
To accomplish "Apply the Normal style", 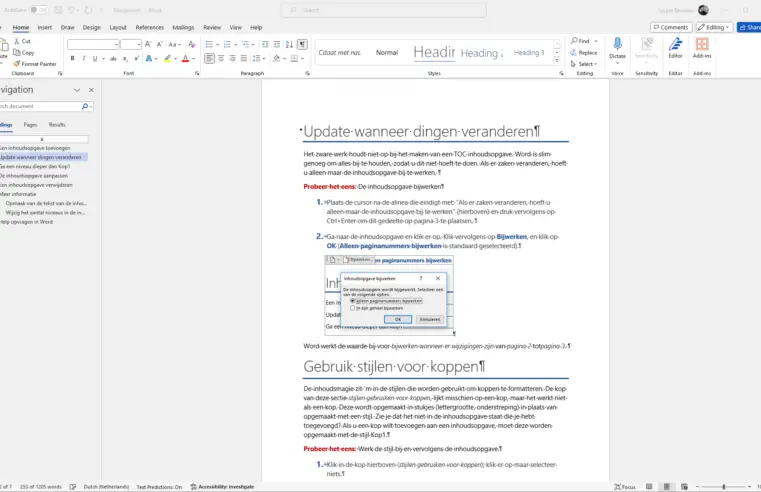I will 387,52.
